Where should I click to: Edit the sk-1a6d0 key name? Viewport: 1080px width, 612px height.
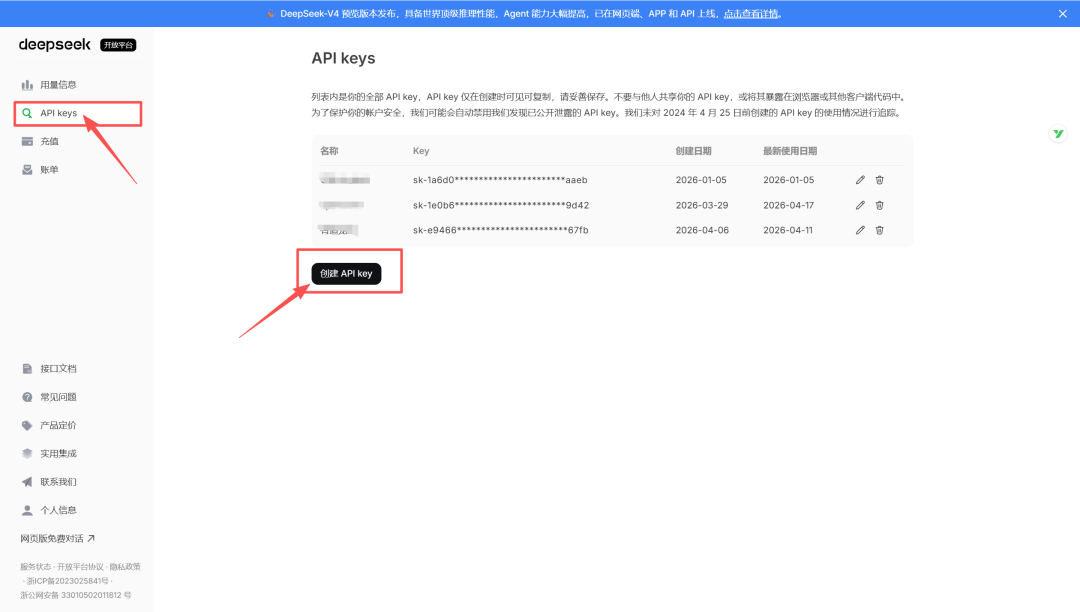point(860,180)
